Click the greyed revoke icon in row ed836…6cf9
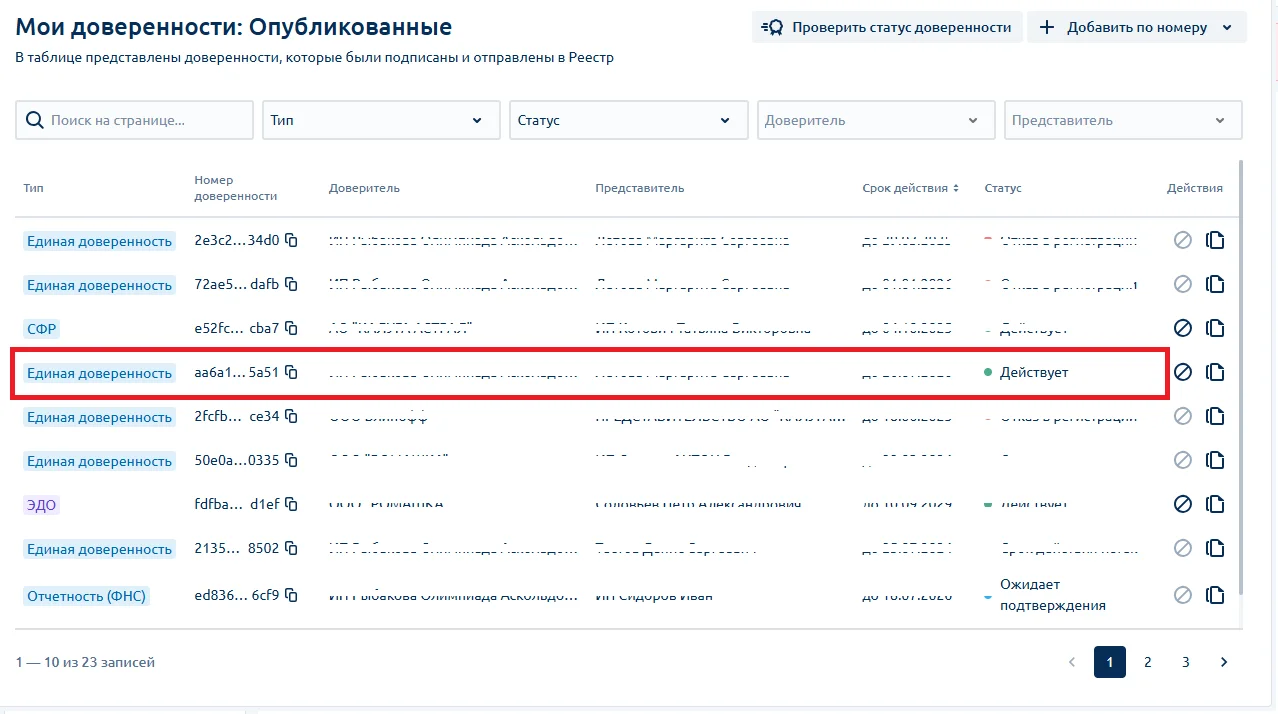Image resolution: width=1278 pixels, height=714 pixels. (1183, 595)
